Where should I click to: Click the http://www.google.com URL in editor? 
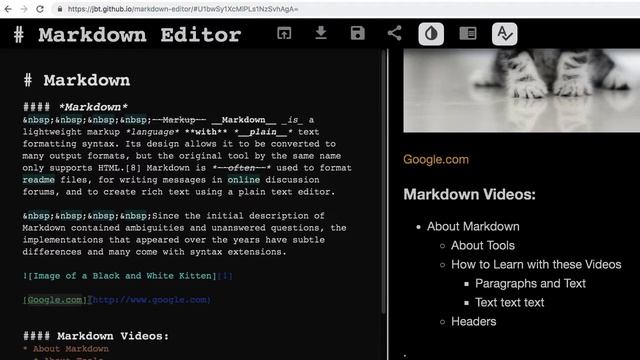tap(150, 300)
